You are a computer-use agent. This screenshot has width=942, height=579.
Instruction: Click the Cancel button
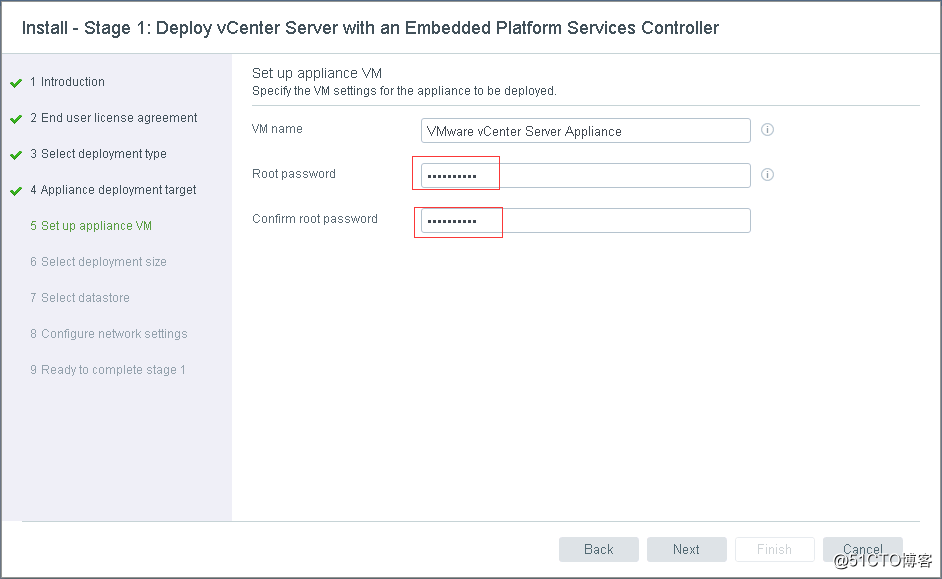(x=863, y=550)
